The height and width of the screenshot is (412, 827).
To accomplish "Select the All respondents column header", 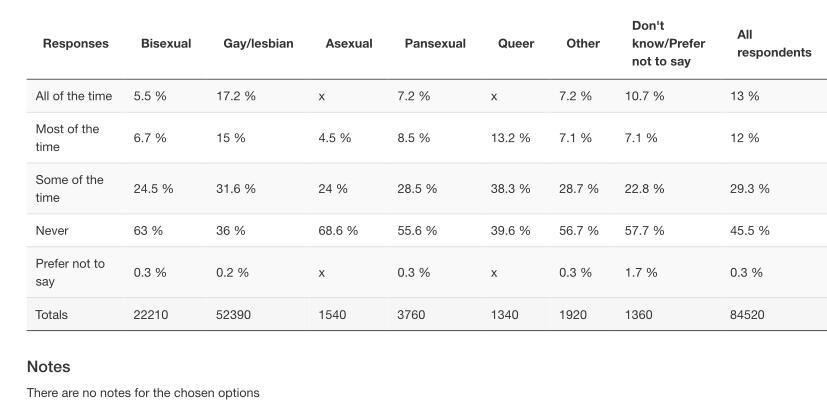I will click(x=773, y=43).
